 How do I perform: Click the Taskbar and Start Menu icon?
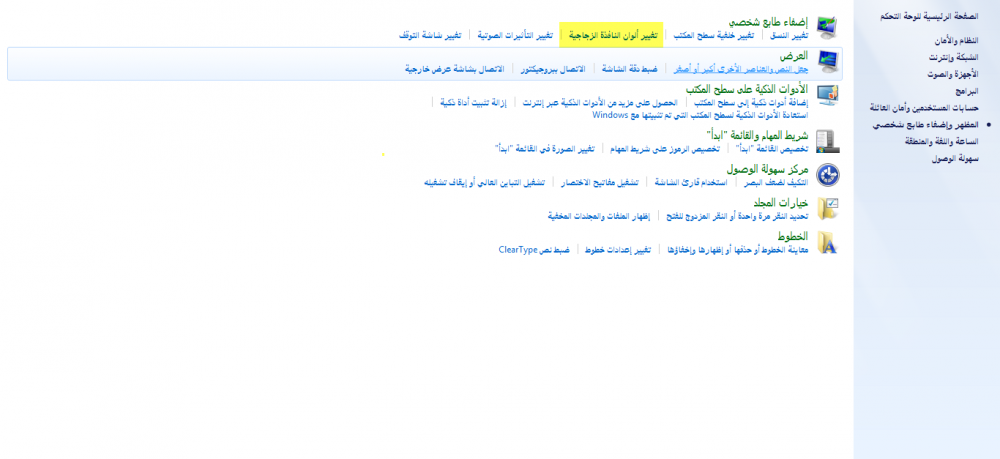coord(827,140)
